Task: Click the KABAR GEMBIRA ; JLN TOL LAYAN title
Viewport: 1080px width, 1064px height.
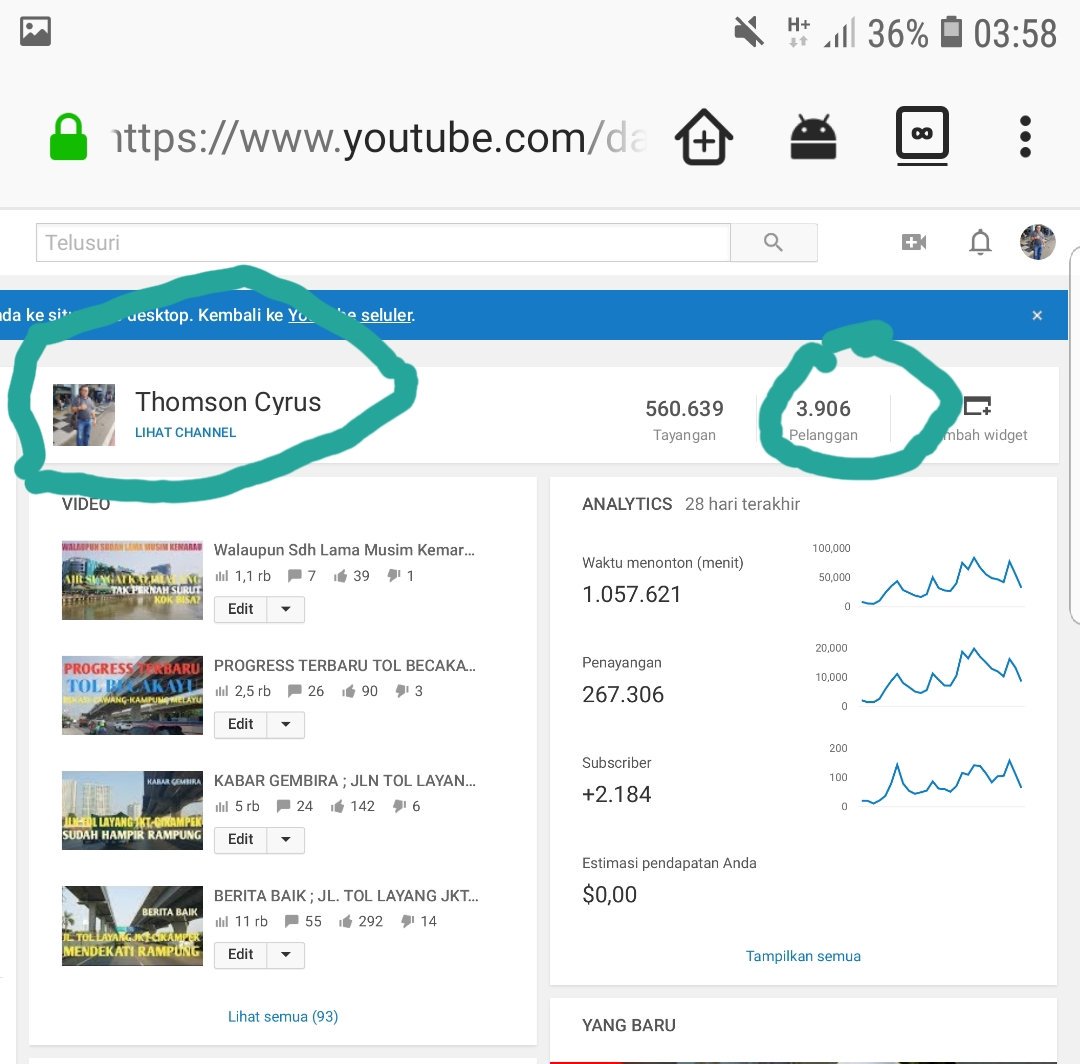Action: click(x=344, y=780)
